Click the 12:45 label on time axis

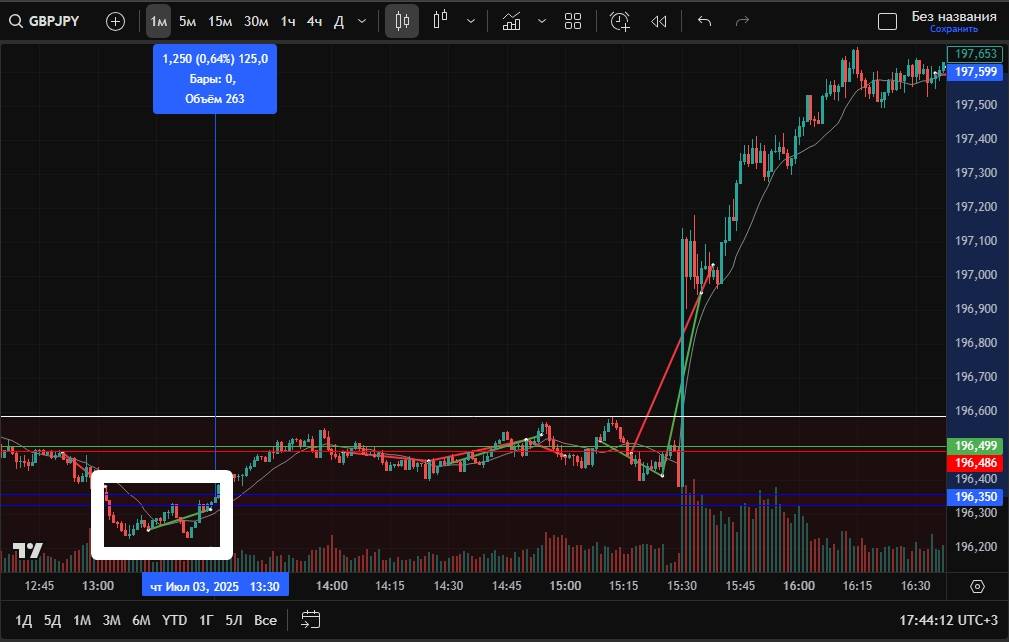click(x=39, y=586)
